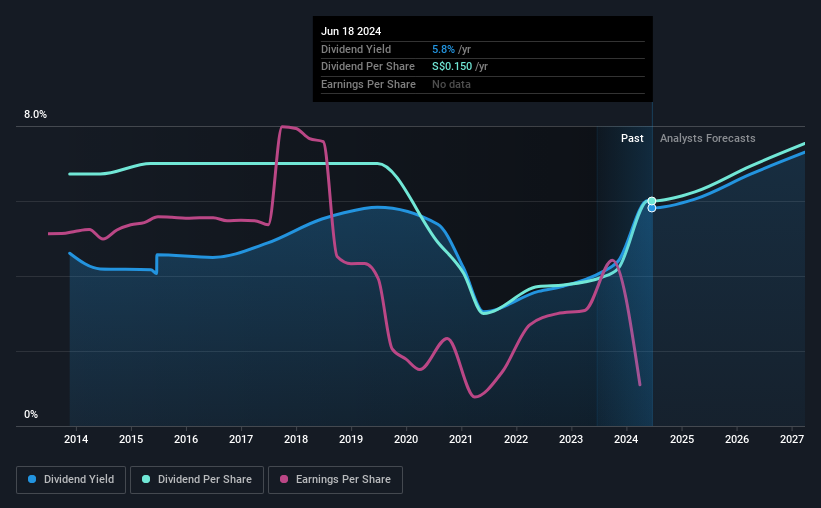821x508 pixels.
Task: Toggle the Dividend Yield legend button
Action: coord(71,480)
